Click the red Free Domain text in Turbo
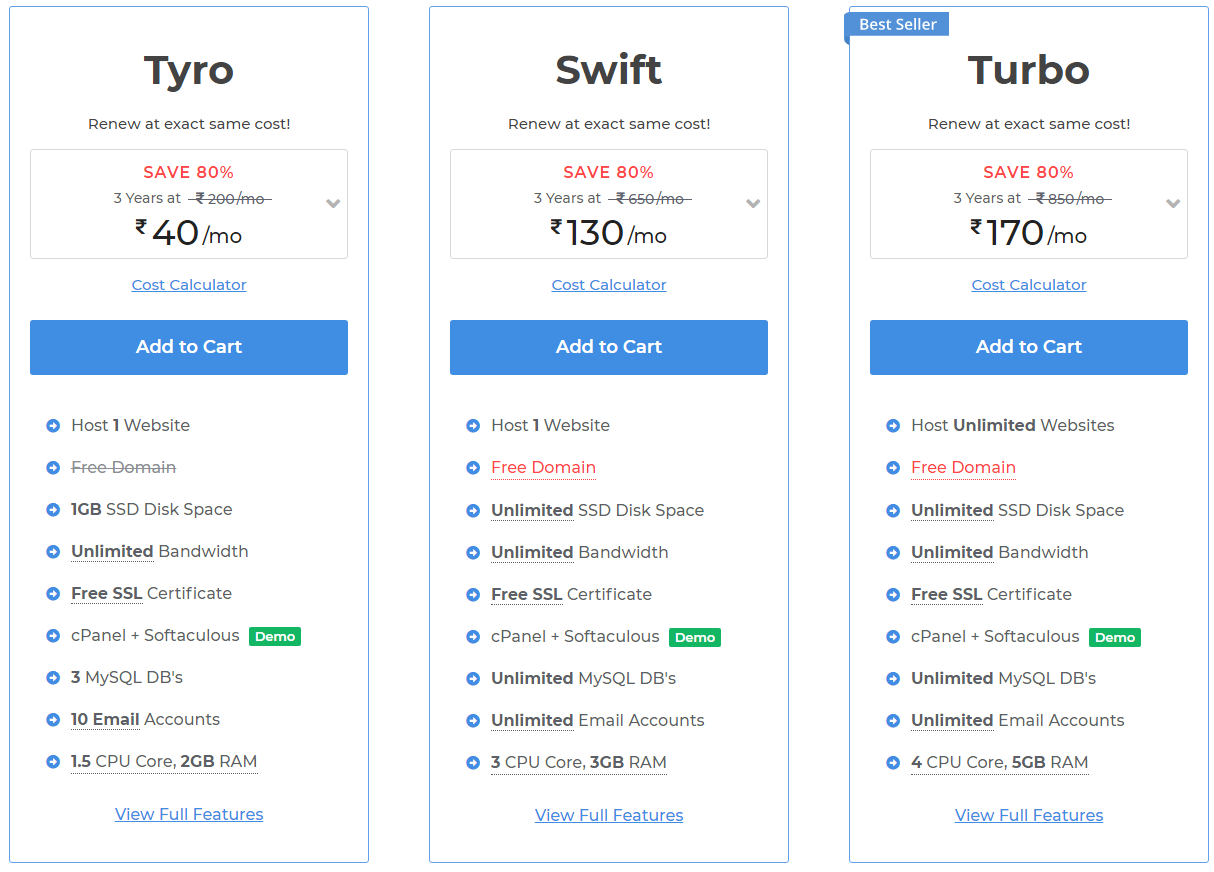 coord(963,468)
